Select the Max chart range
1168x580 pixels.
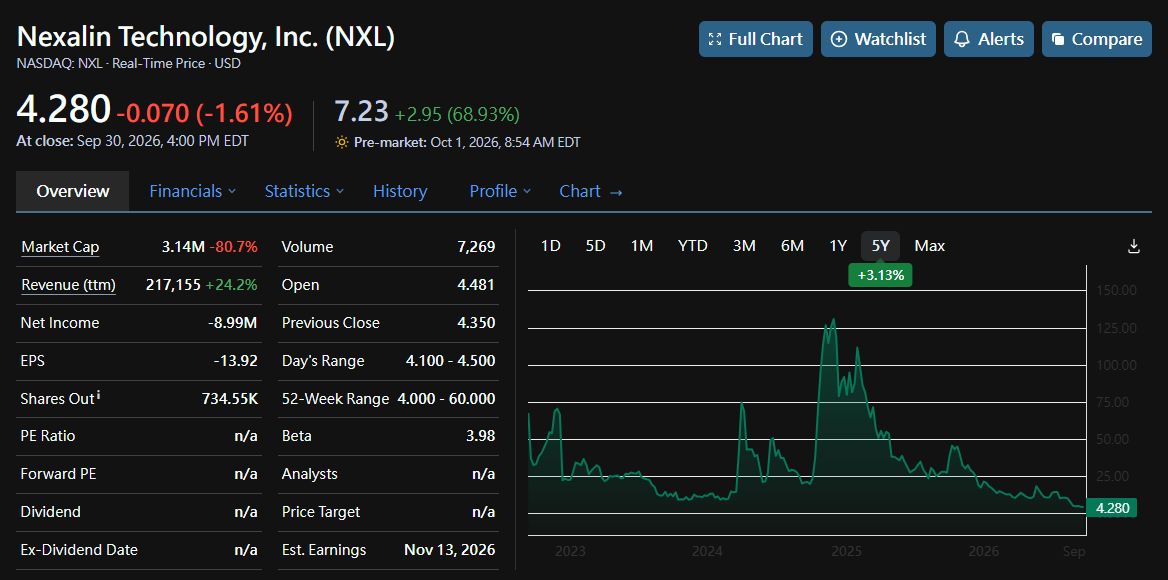930,246
